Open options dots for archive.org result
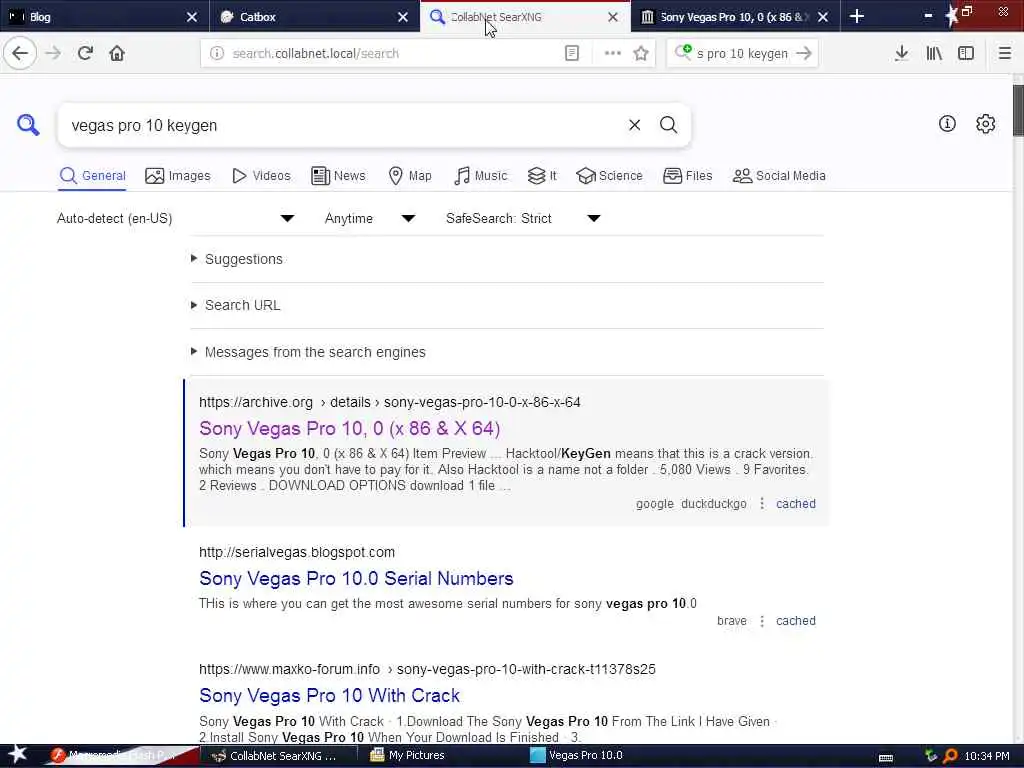Image resolution: width=1024 pixels, height=768 pixels. 761,504
